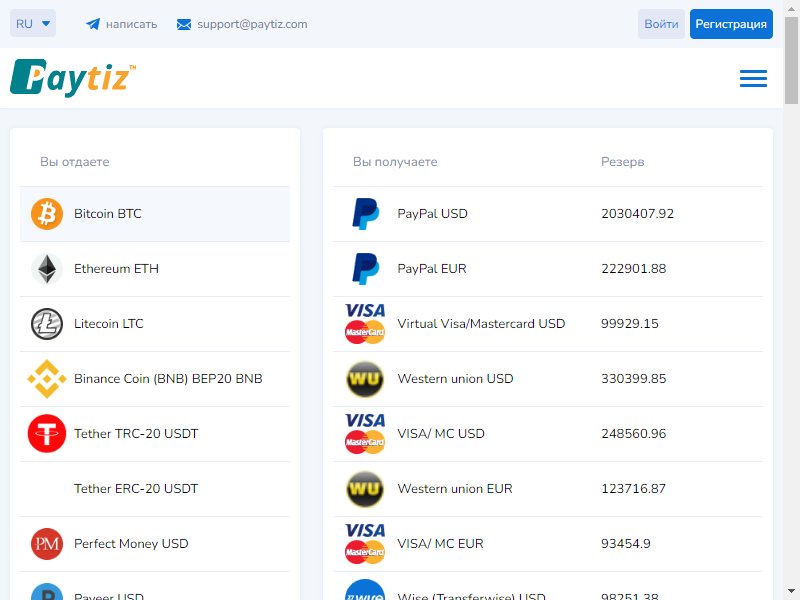Select VISA/ MC USD label
800x600 pixels.
[441, 434]
